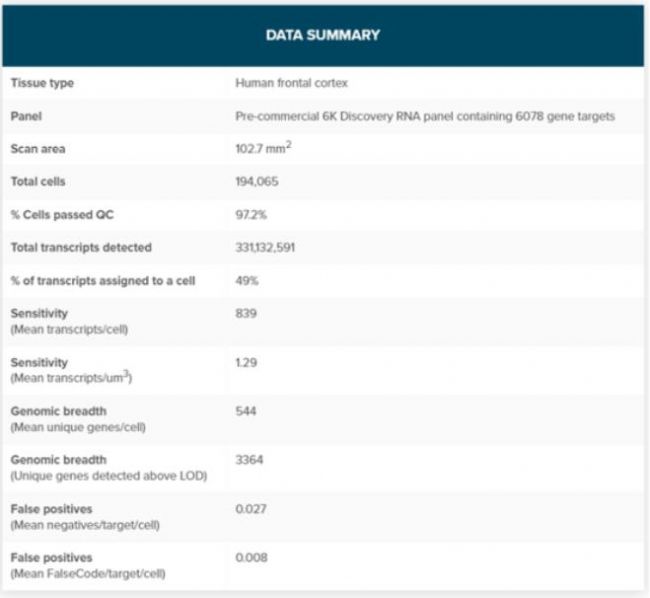The width and height of the screenshot is (650, 598).
Task: Click the 0.027 false positives value
Action: (x=251, y=508)
